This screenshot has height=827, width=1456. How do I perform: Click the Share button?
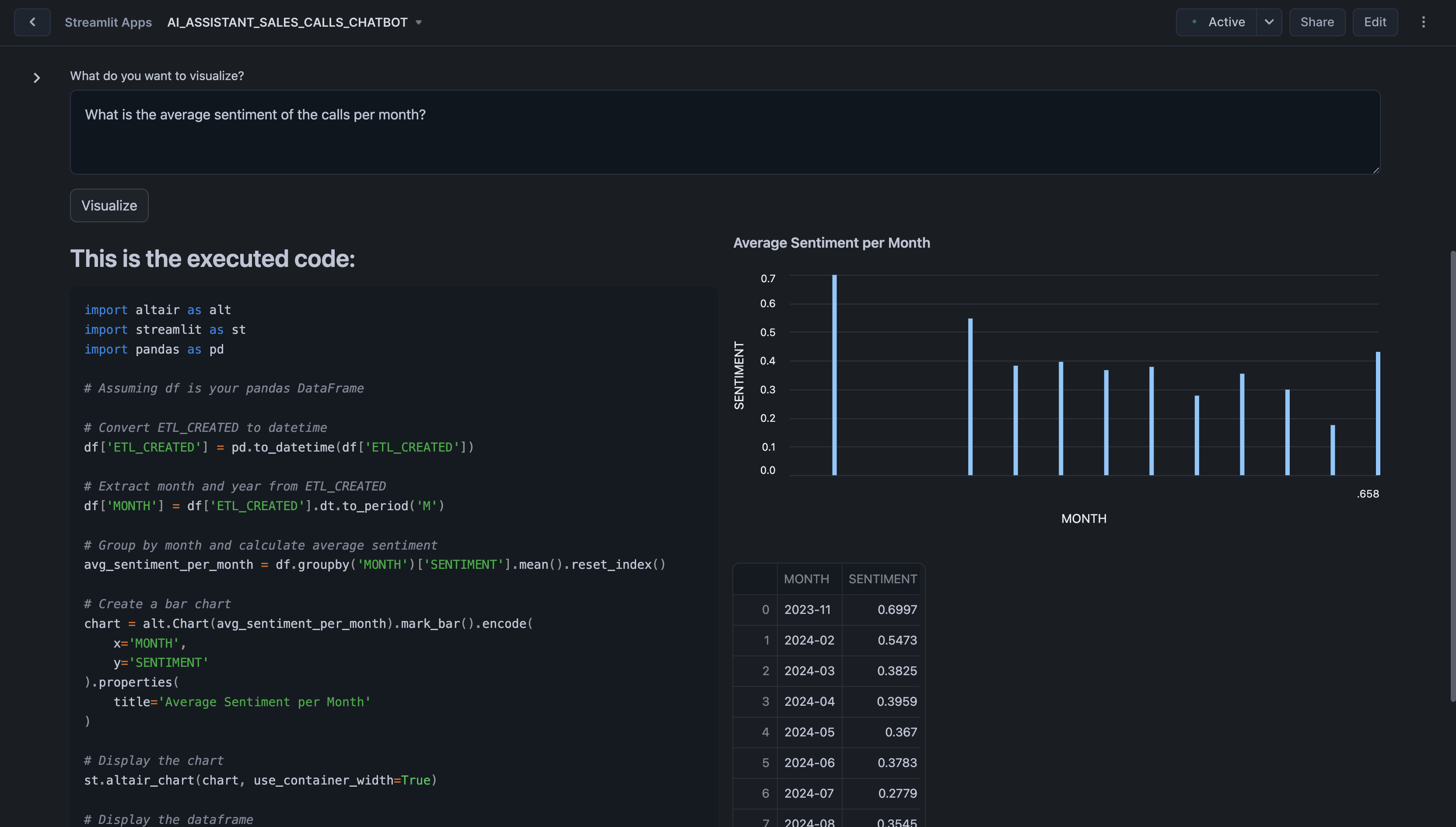(x=1317, y=22)
